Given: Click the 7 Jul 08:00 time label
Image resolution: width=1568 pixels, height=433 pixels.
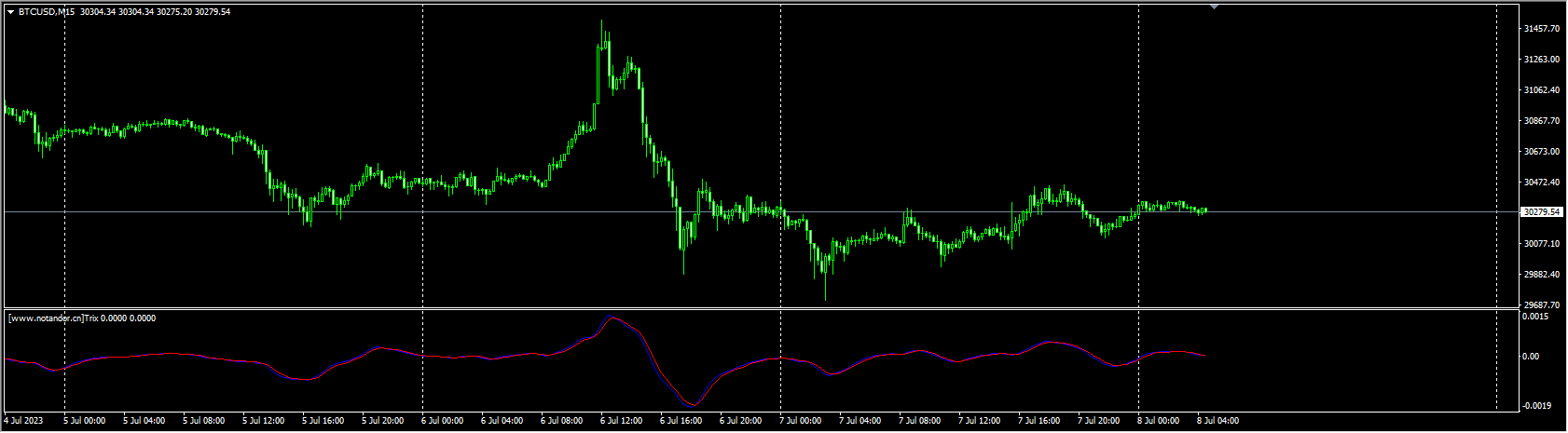Looking at the screenshot, I should 920,421.
